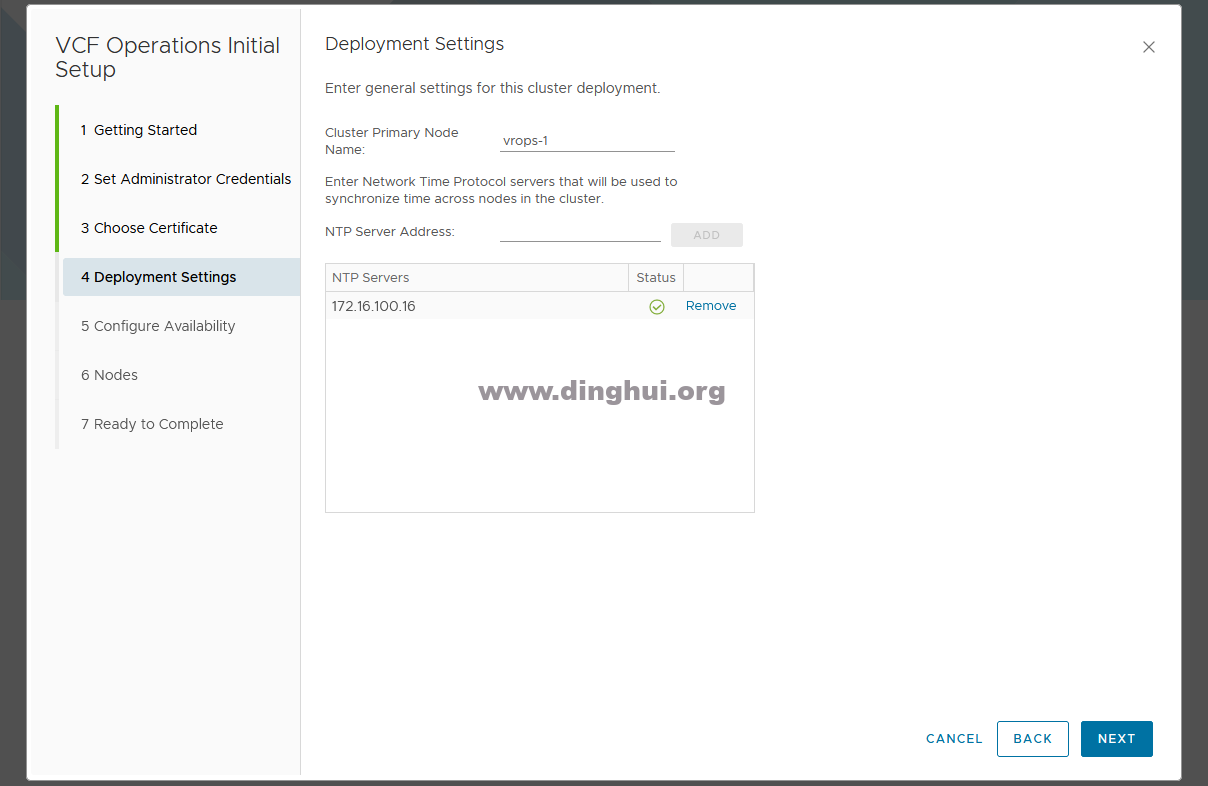Click the Deployment Settings page heading
The height and width of the screenshot is (786, 1208).
(x=415, y=44)
